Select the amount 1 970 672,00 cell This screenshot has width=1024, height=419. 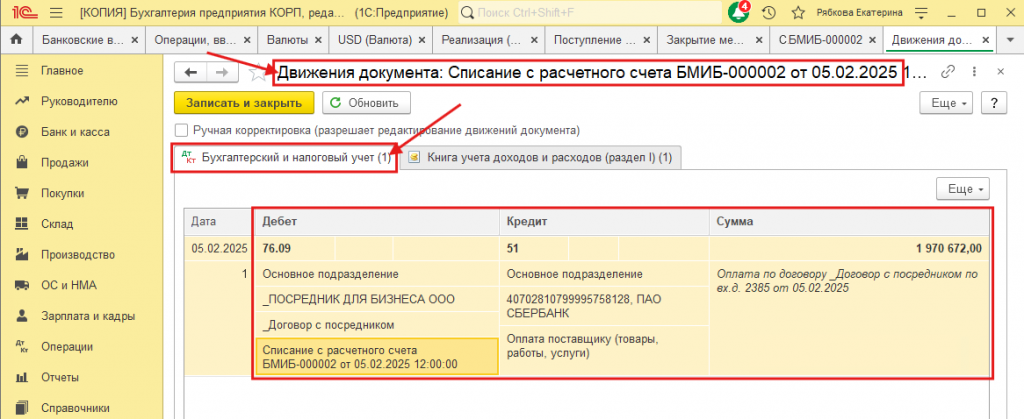(850, 248)
